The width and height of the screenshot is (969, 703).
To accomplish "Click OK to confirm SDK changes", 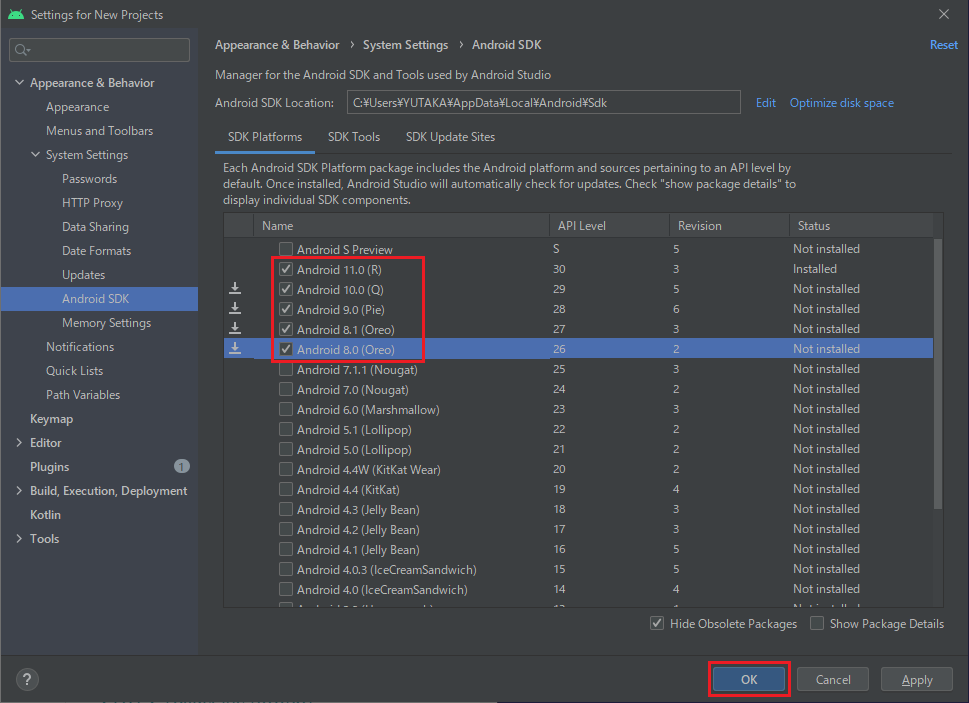I will click(x=749, y=680).
